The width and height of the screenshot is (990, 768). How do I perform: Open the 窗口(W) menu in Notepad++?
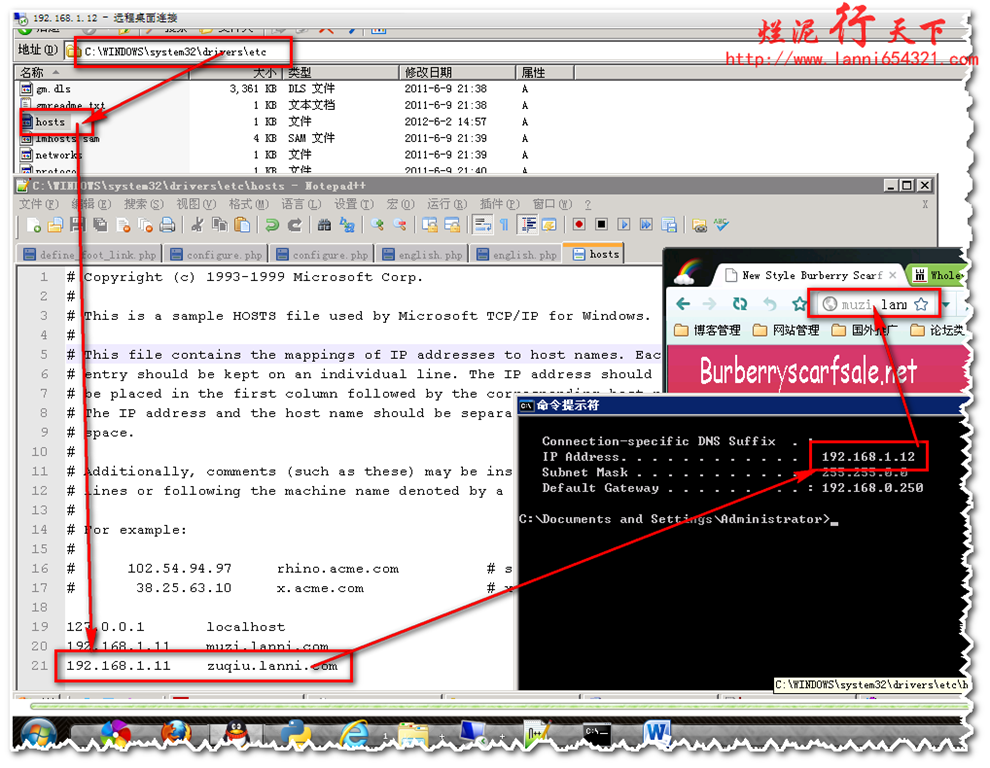[x=552, y=204]
